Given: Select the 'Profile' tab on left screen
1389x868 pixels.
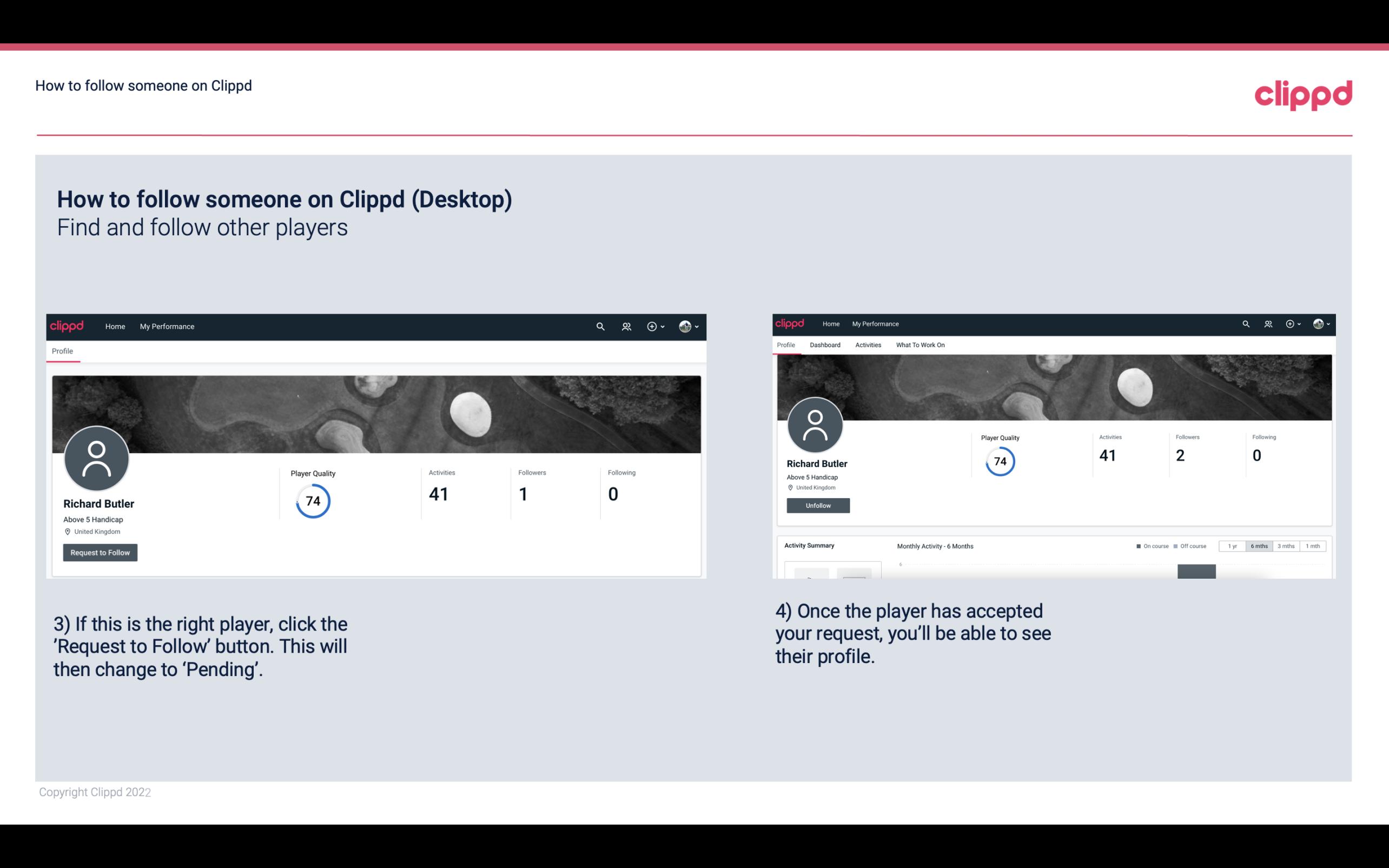Looking at the screenshot, I should (61, 350).
